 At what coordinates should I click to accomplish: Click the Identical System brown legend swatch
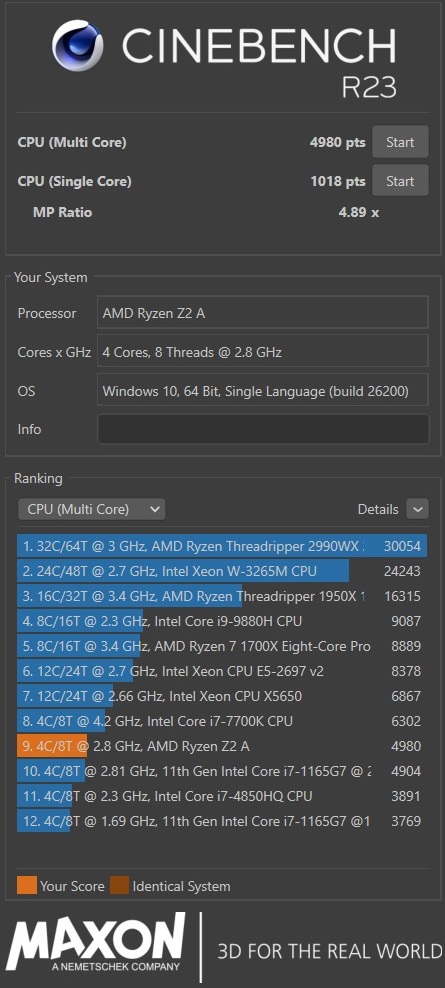(119, 885)
